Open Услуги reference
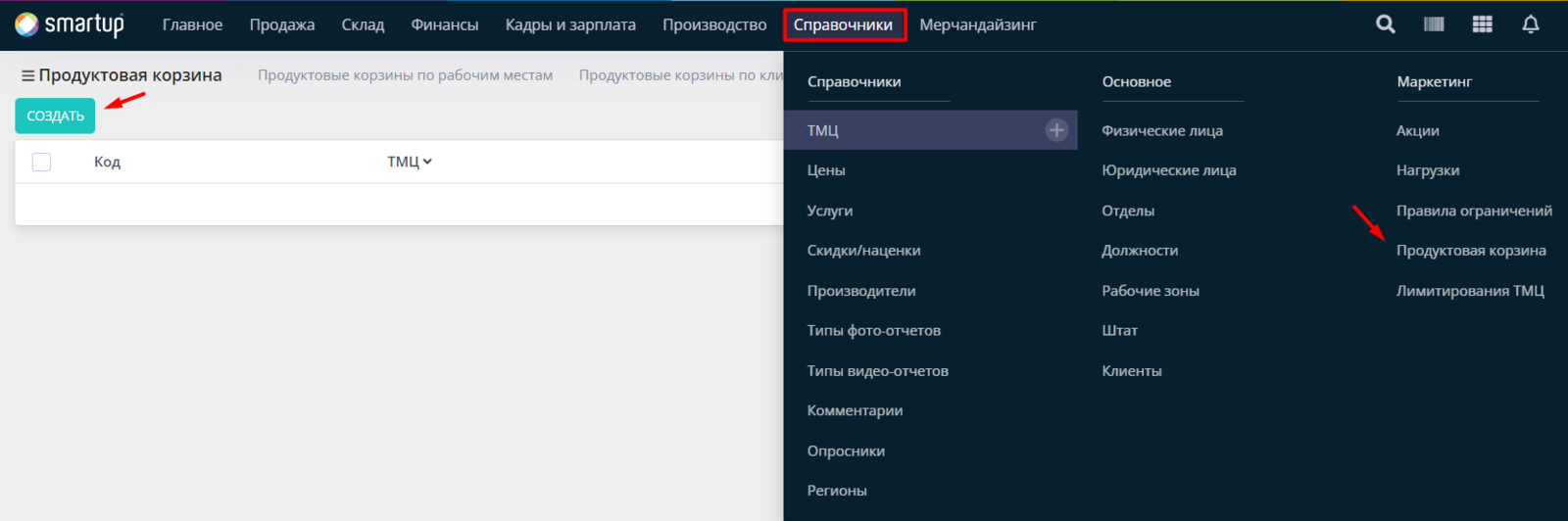The width and height of the screenshot is (1568, 521). coord(830,211)
